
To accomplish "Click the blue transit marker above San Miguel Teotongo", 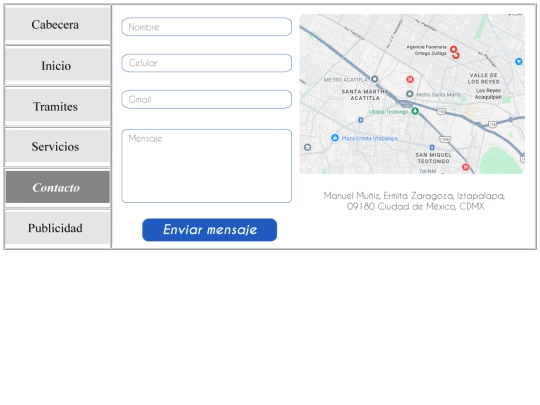I will tap(432, 147).
